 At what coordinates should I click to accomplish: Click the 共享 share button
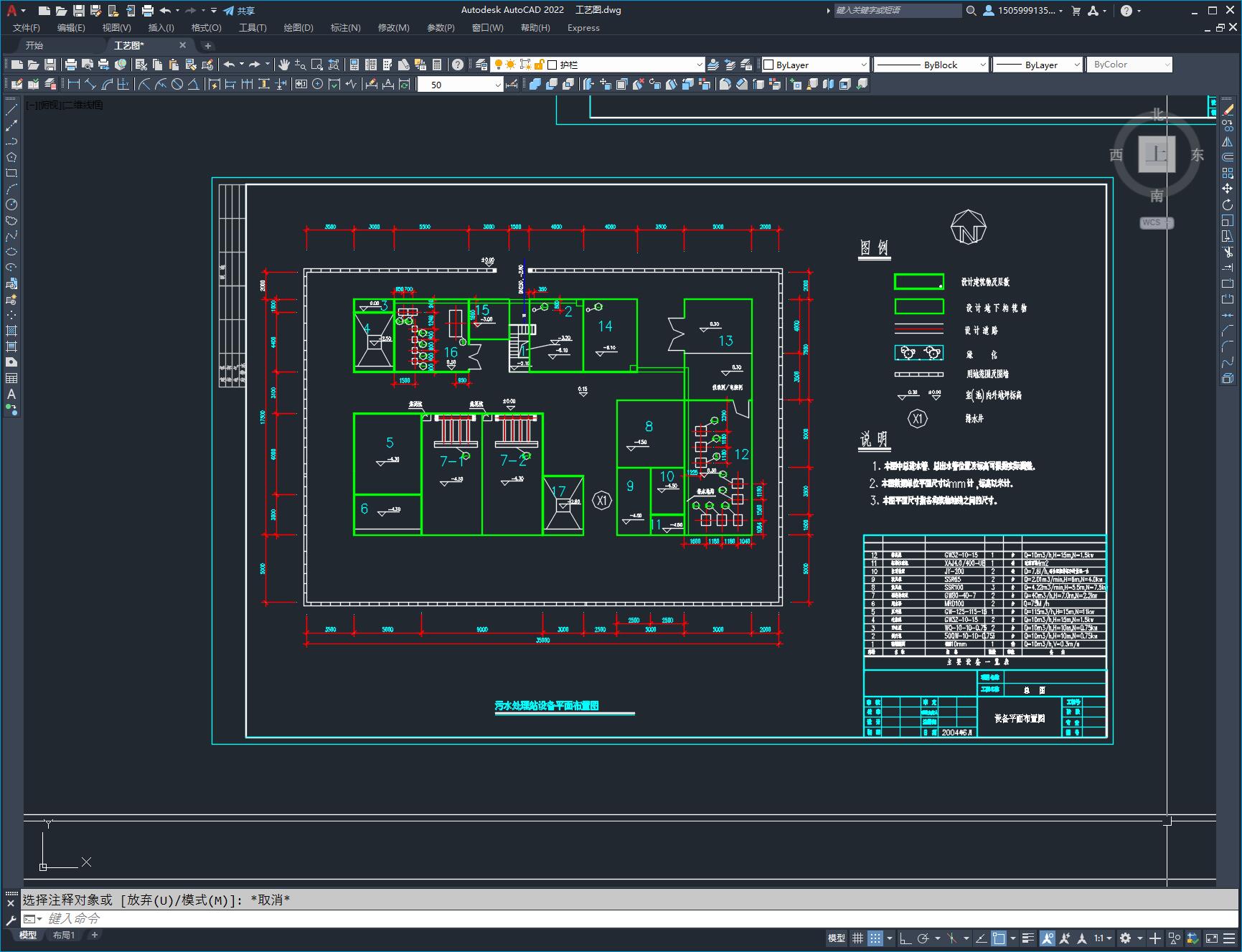[x=239, y=11]
